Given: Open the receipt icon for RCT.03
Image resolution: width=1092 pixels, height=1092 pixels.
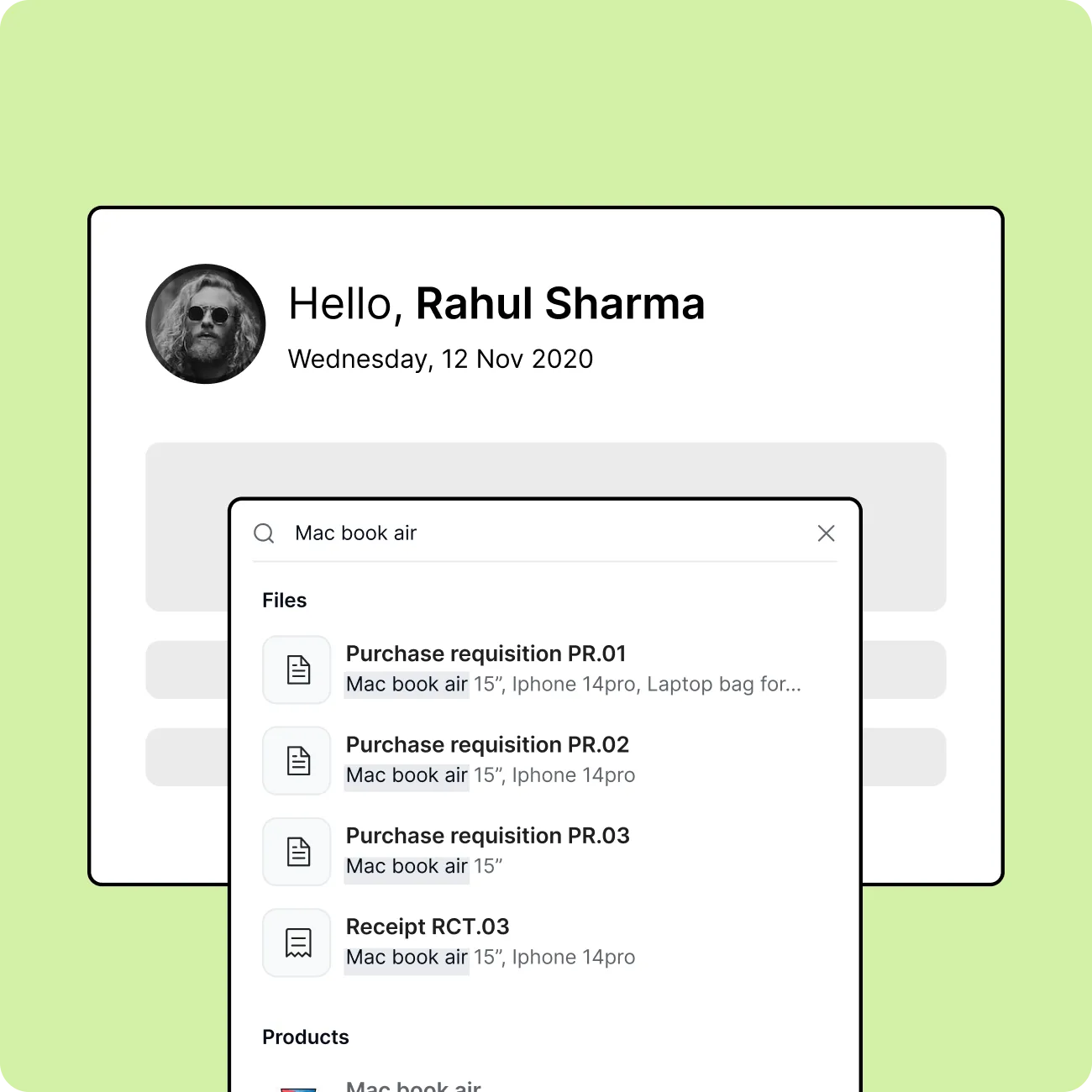Looking at the screenshot, I should pos(297,942).
